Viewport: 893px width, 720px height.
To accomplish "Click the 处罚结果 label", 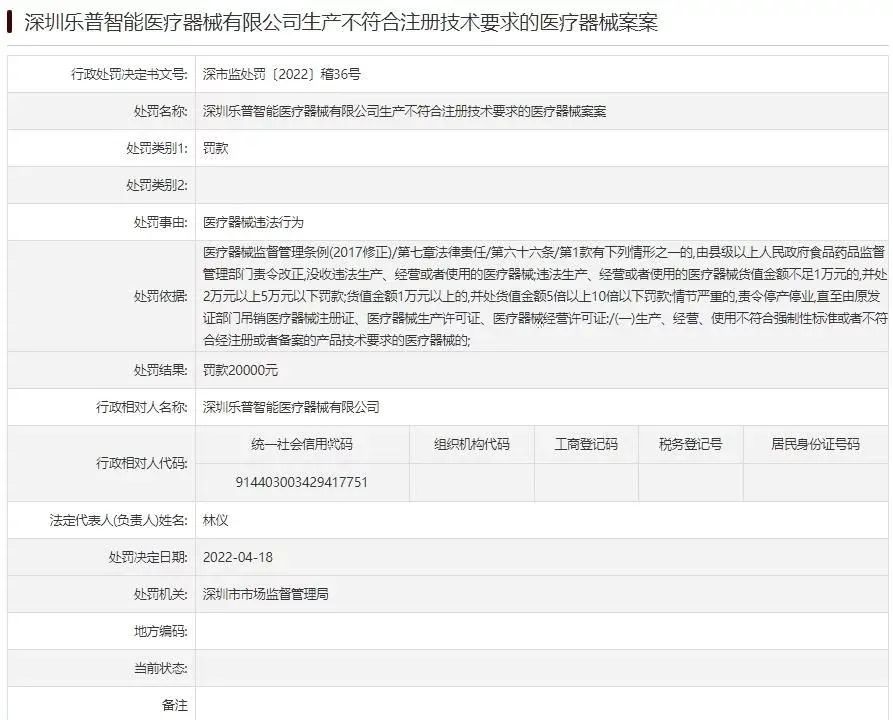I will [x=161, y=370].
